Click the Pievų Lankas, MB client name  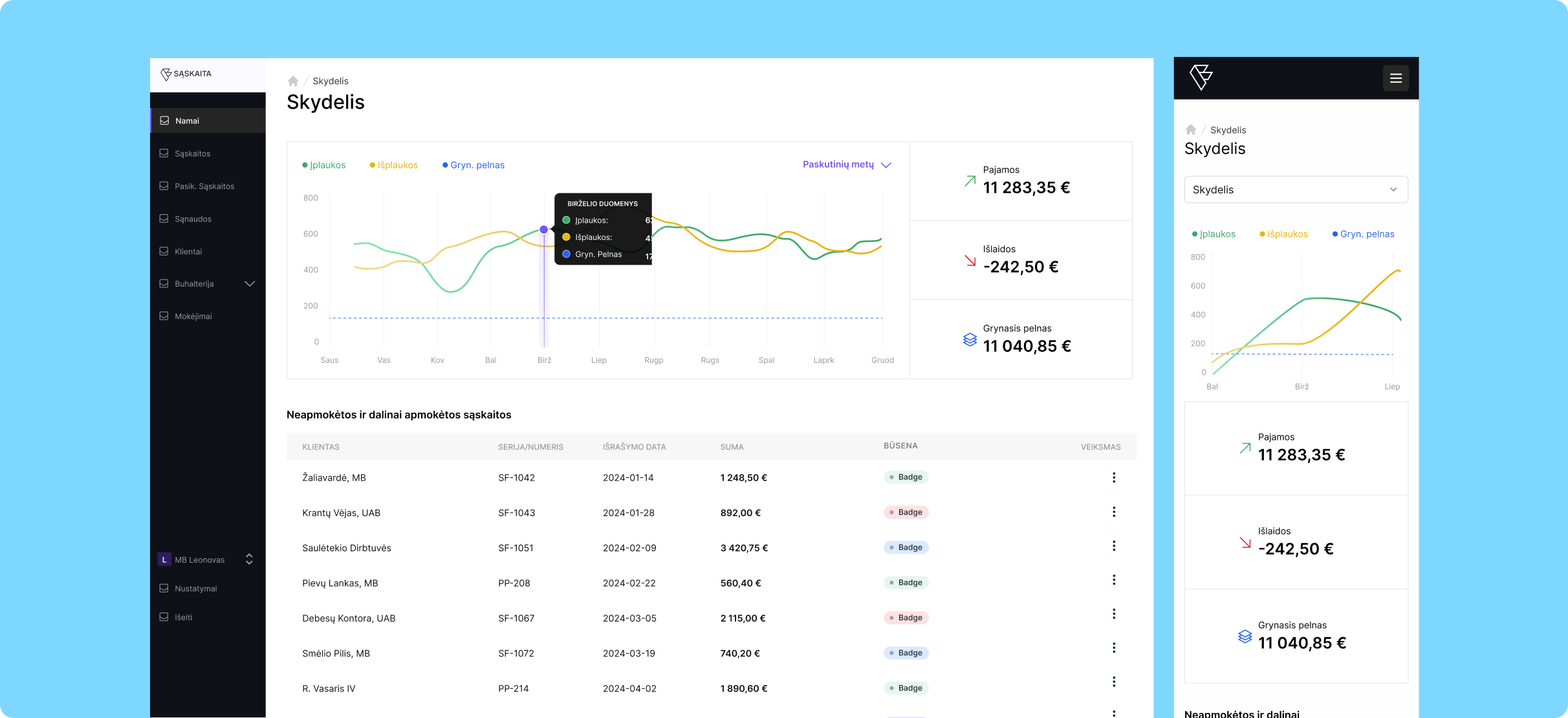click(340, 583)
